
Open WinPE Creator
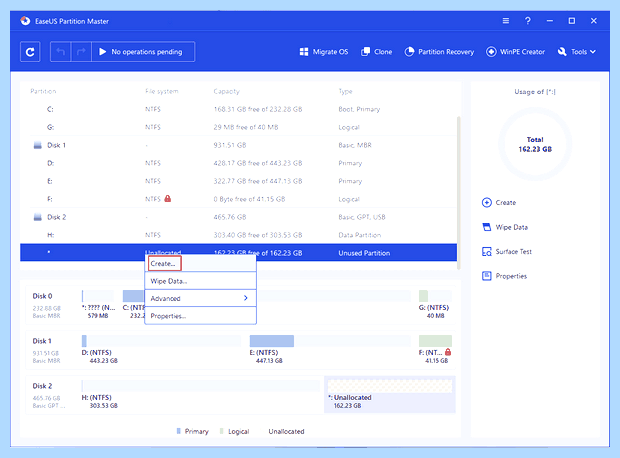[x=516, y=52]
